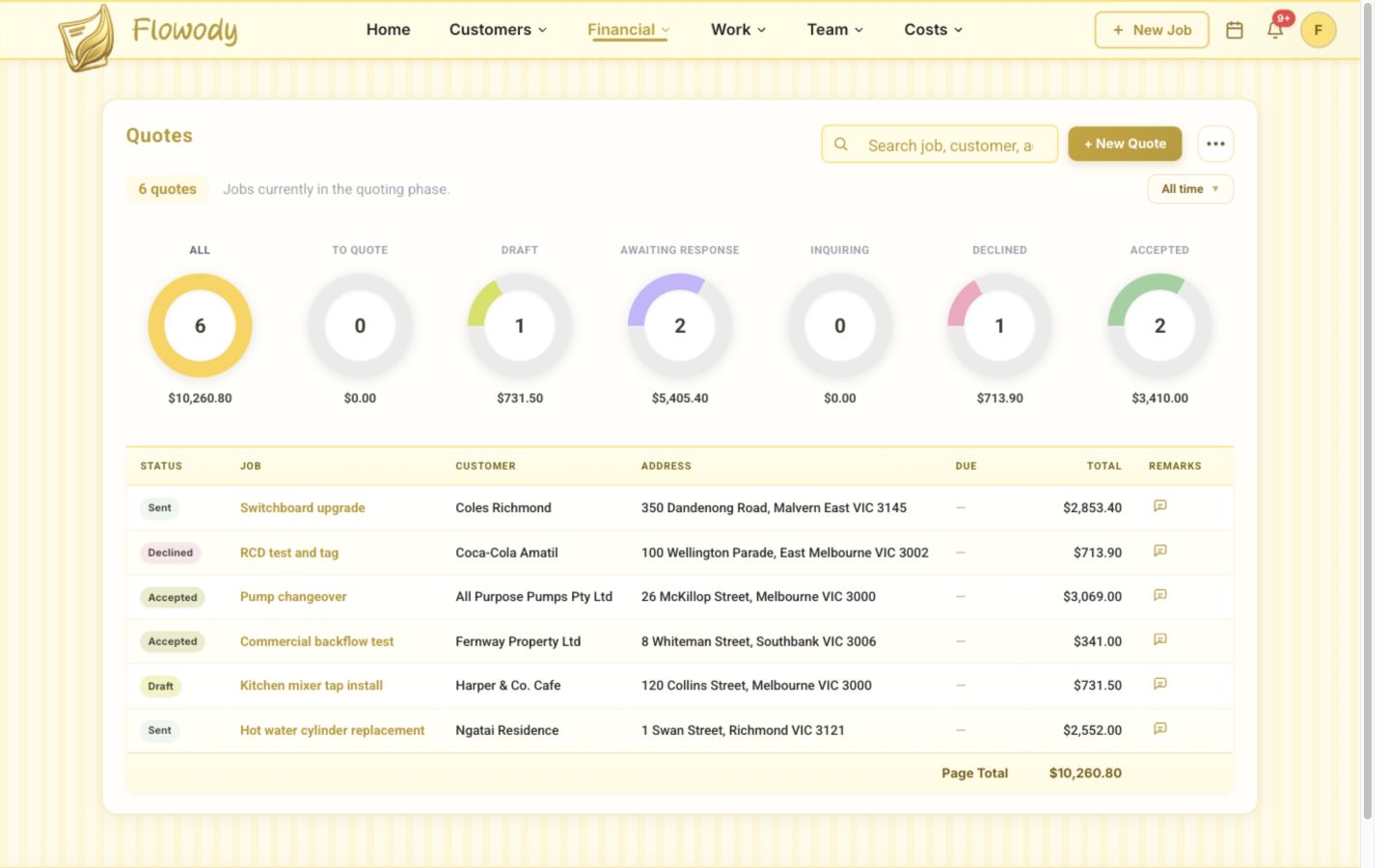Click the $2,853.40 total cell
The width and height of the screenshot is (1389, 868).
tap(1092, 507)
